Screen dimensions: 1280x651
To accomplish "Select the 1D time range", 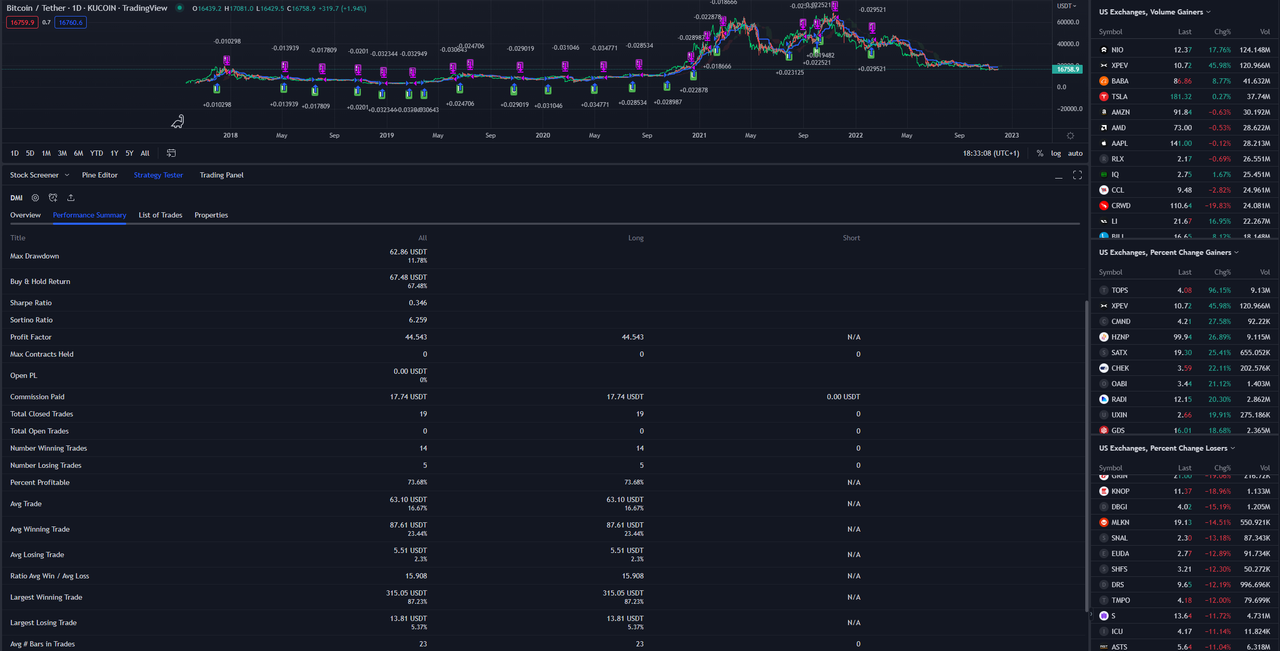I will pyautogui.click(x=15, y=153).
